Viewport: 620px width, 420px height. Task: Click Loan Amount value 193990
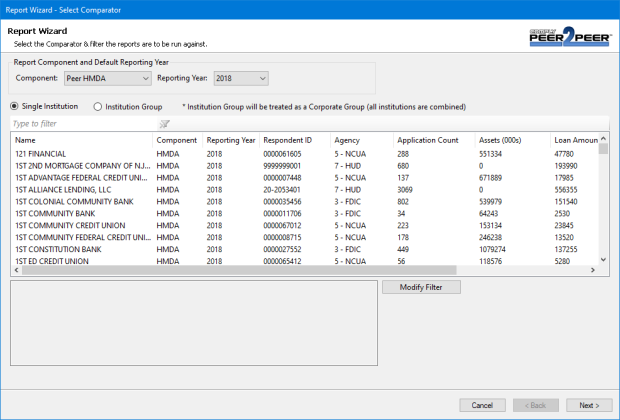tap(566, 166)
